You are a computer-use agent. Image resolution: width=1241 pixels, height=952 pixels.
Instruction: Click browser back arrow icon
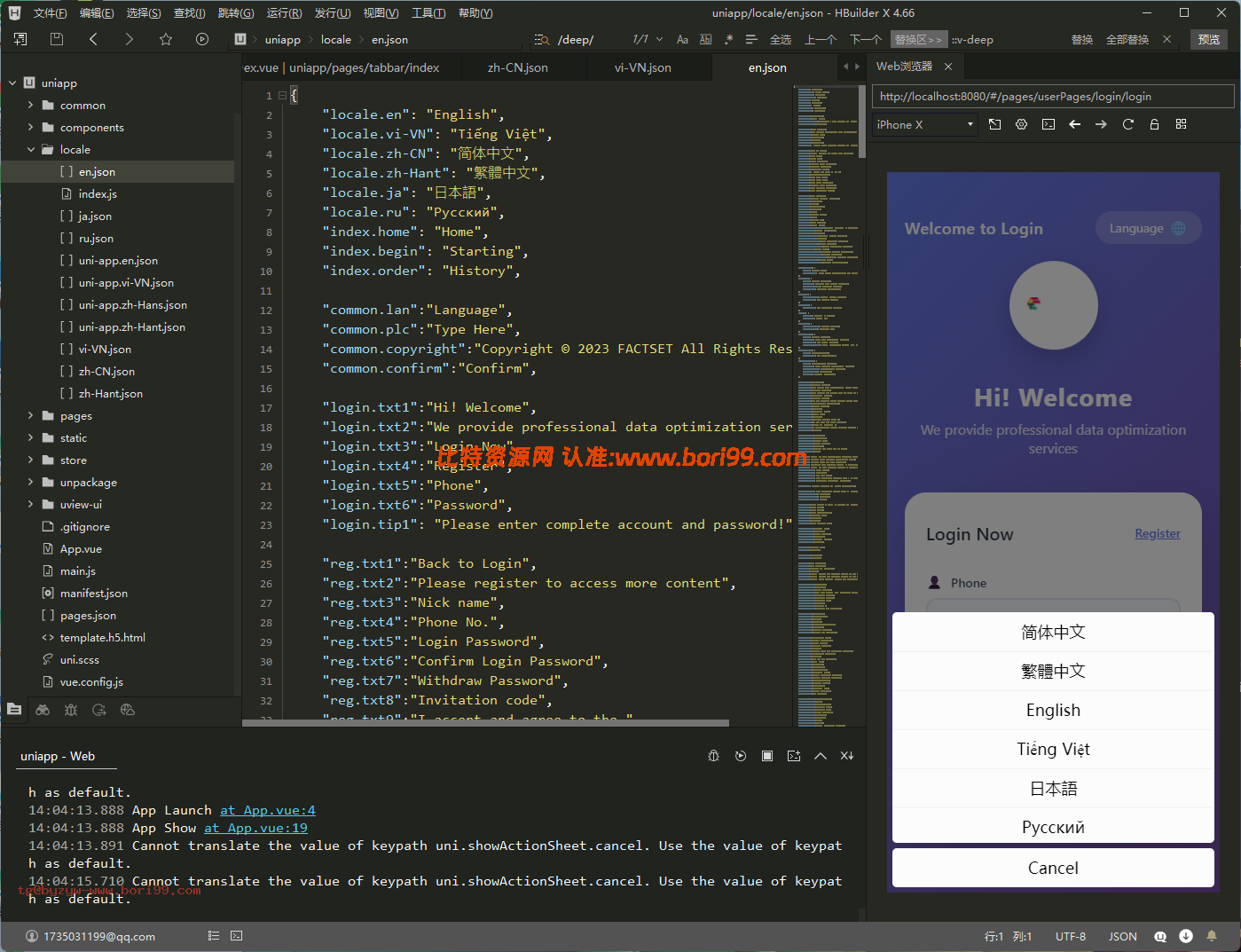pyautogui.click(x=1075, y=125)
